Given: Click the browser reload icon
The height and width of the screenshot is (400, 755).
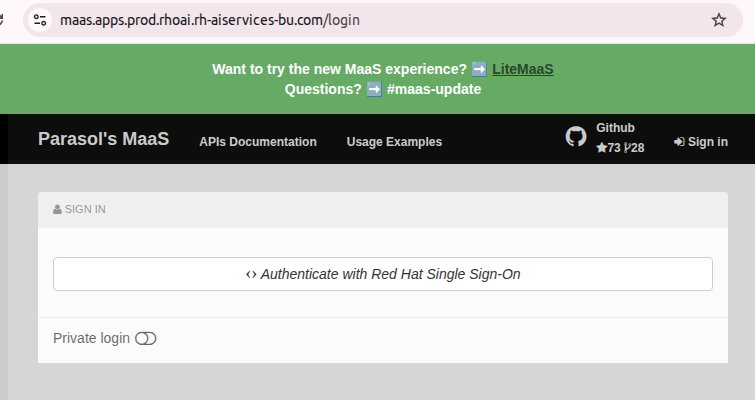Looking at the screenshot, I should coord(1,20).
